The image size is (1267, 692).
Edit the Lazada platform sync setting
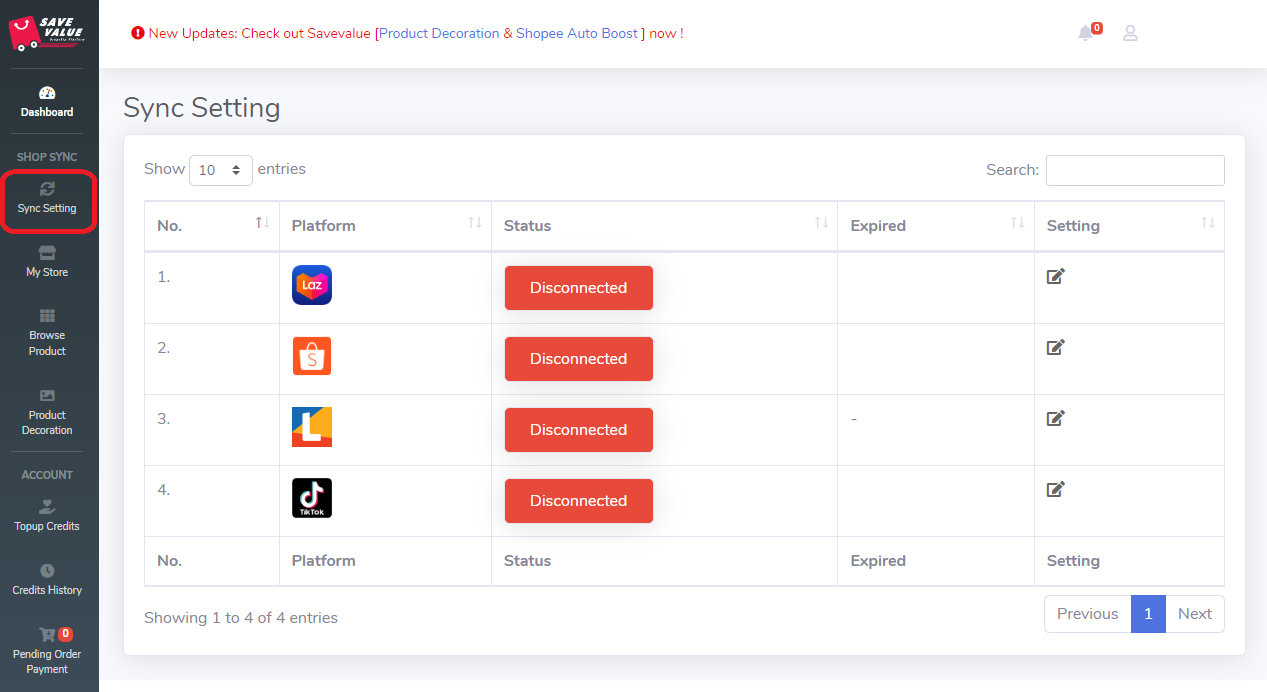(1055, 276)
